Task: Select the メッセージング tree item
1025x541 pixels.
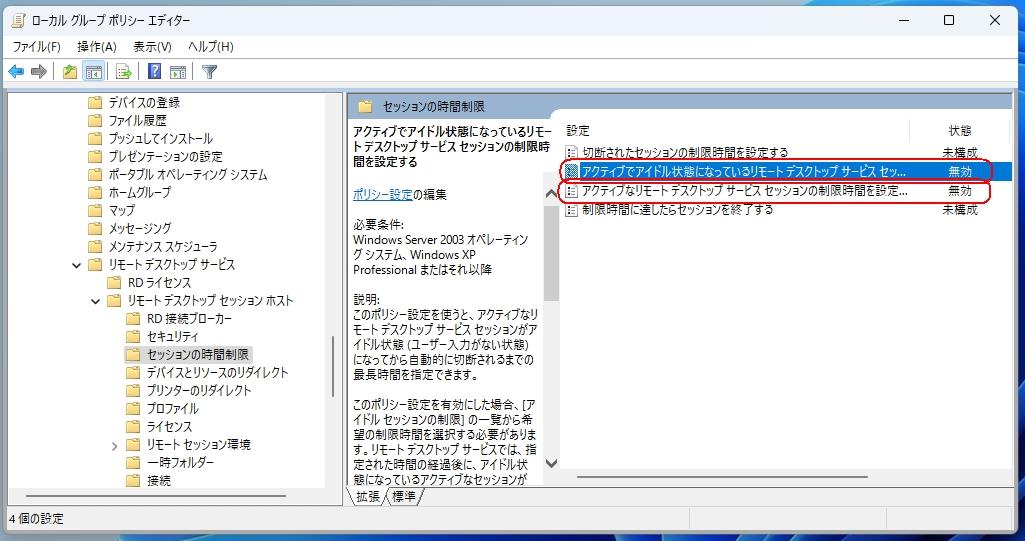Action: pyautogui.click(x=140, y=228)
